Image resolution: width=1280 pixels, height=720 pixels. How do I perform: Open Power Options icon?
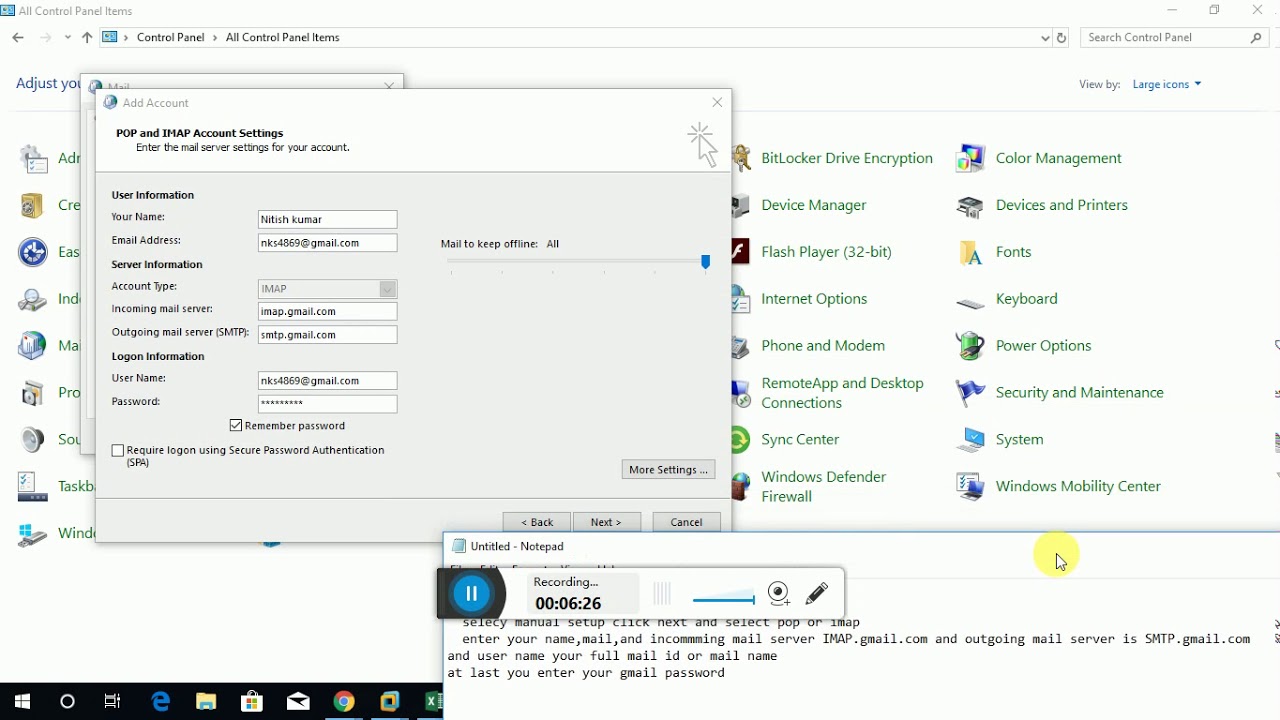tap(970, 346)
